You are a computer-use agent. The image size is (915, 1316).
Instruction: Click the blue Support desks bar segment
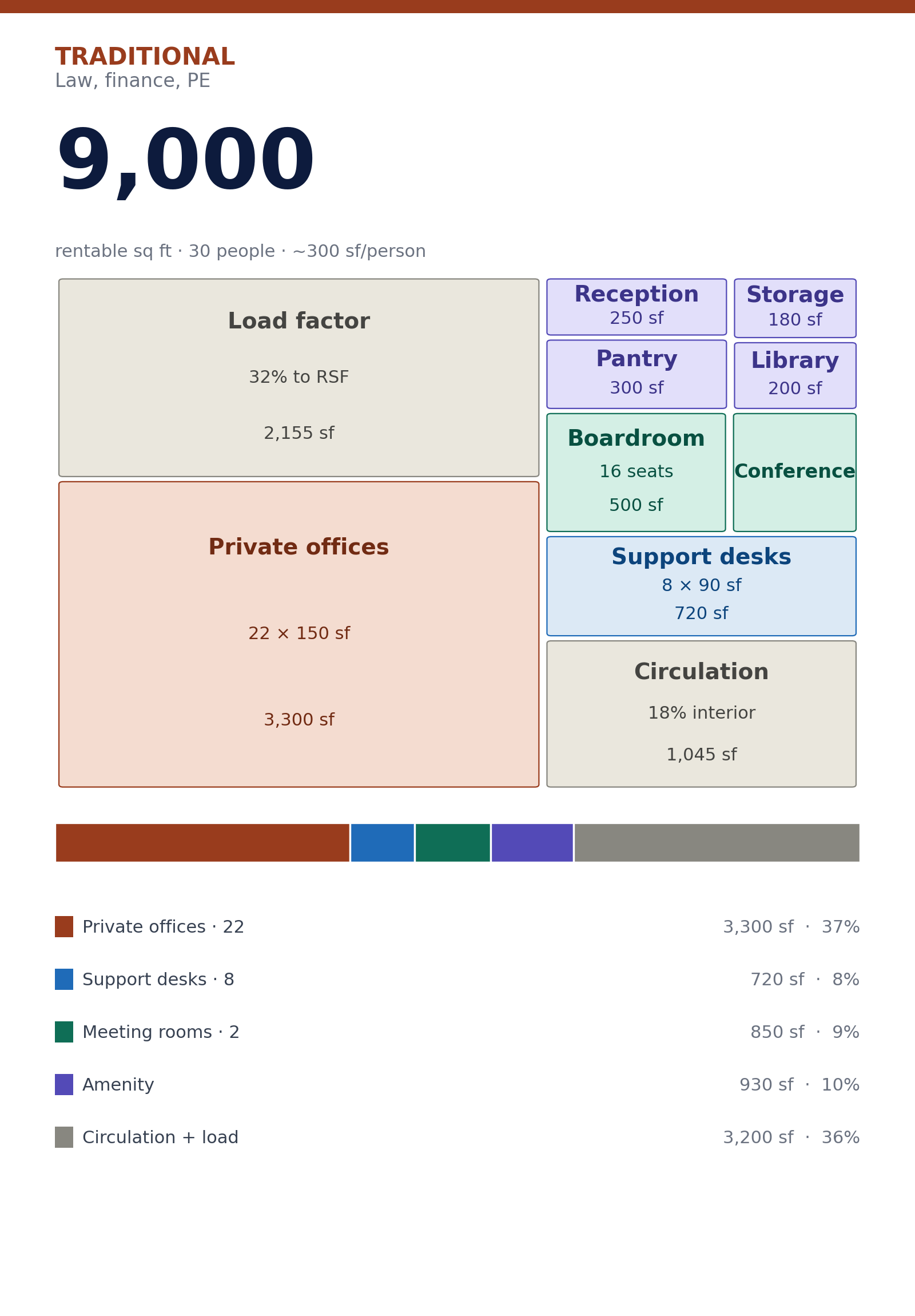pos(382,843)
